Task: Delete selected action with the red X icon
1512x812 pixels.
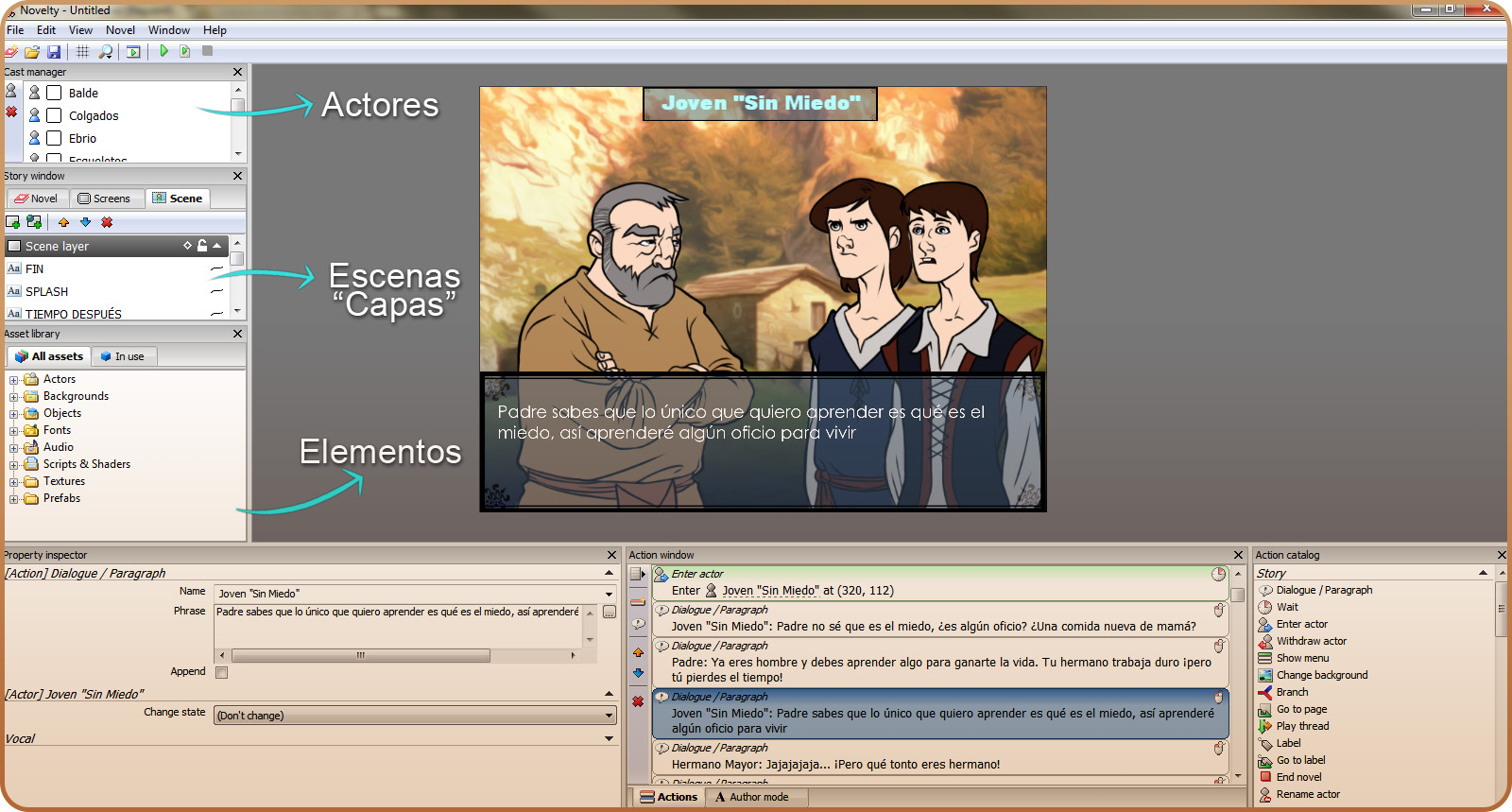Action: point(638,701)
